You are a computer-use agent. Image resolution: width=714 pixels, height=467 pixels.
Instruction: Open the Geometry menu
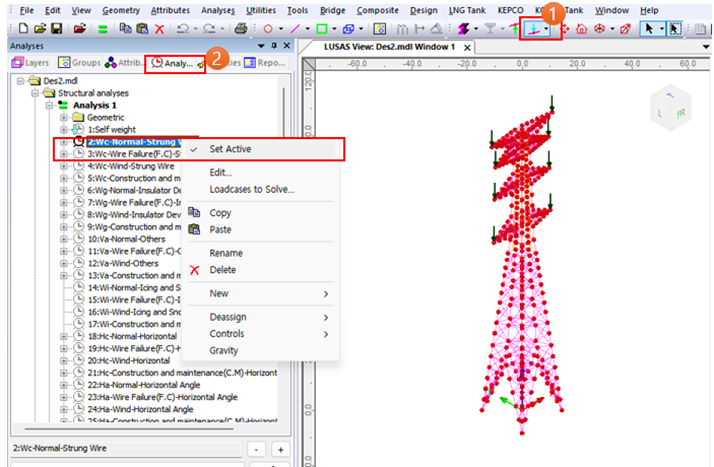pyautogui.click(x=121, y=9)
